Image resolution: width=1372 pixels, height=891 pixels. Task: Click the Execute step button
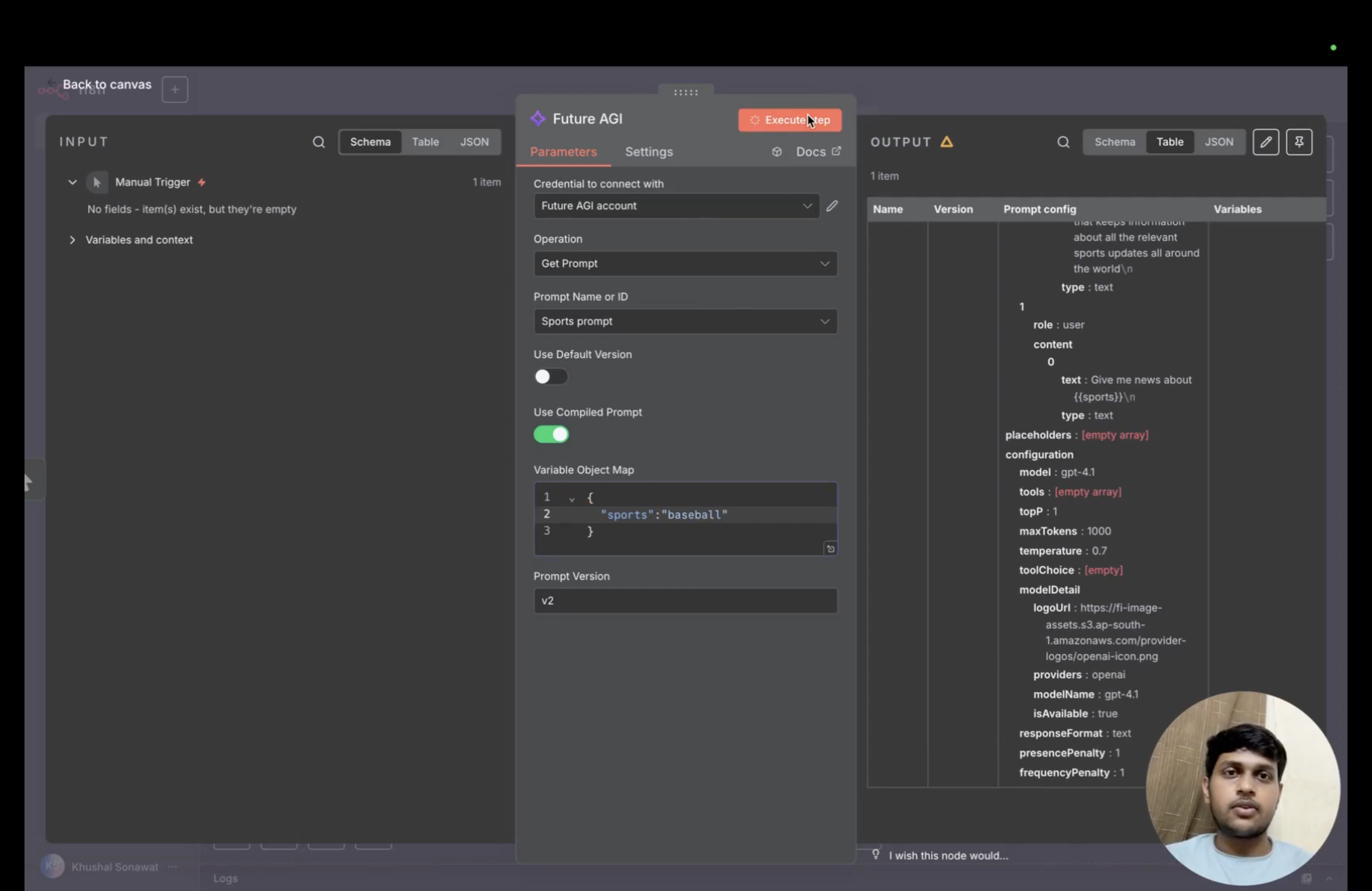point(789,120)
